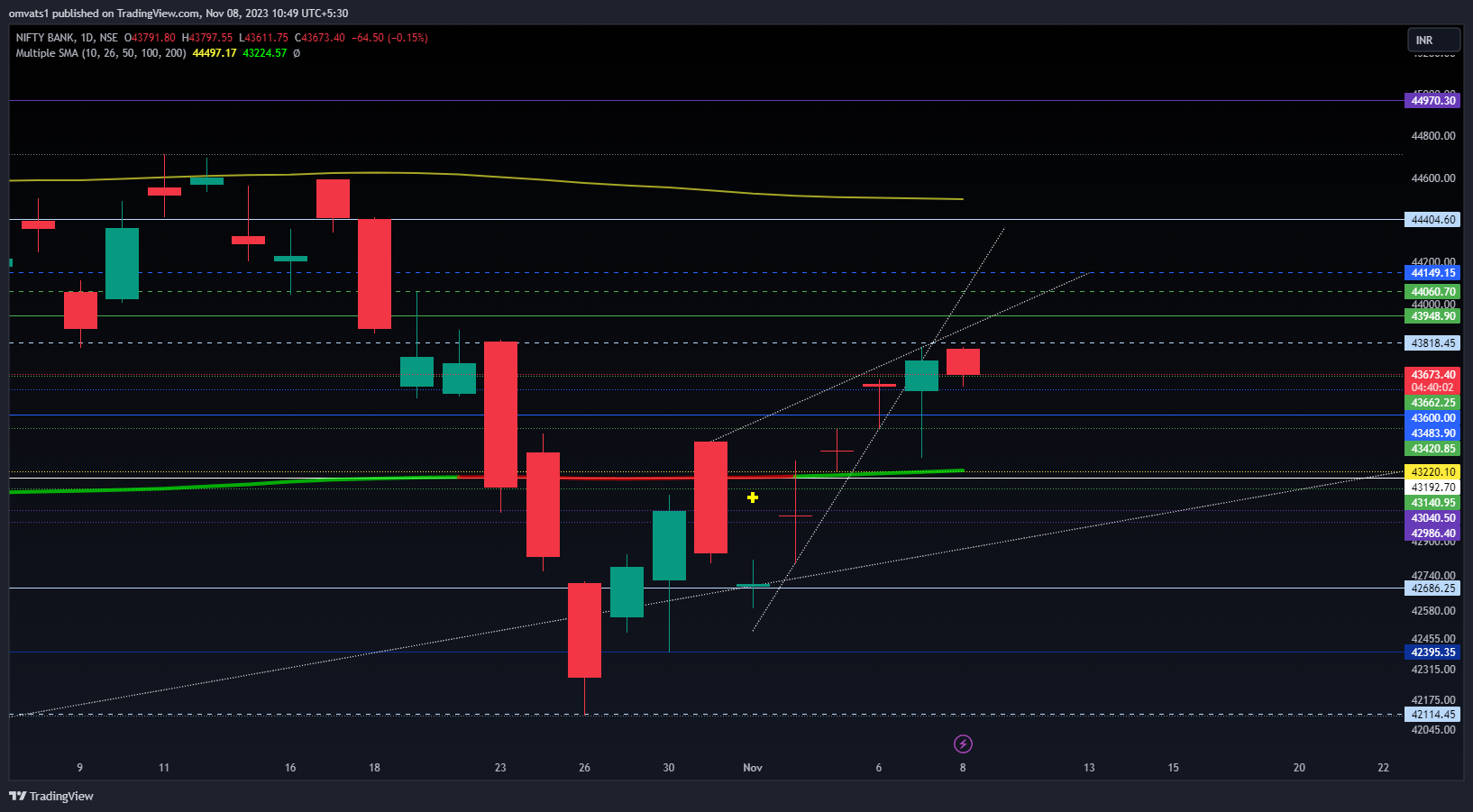Select the 43420.85 green price label

[1432, 449]
